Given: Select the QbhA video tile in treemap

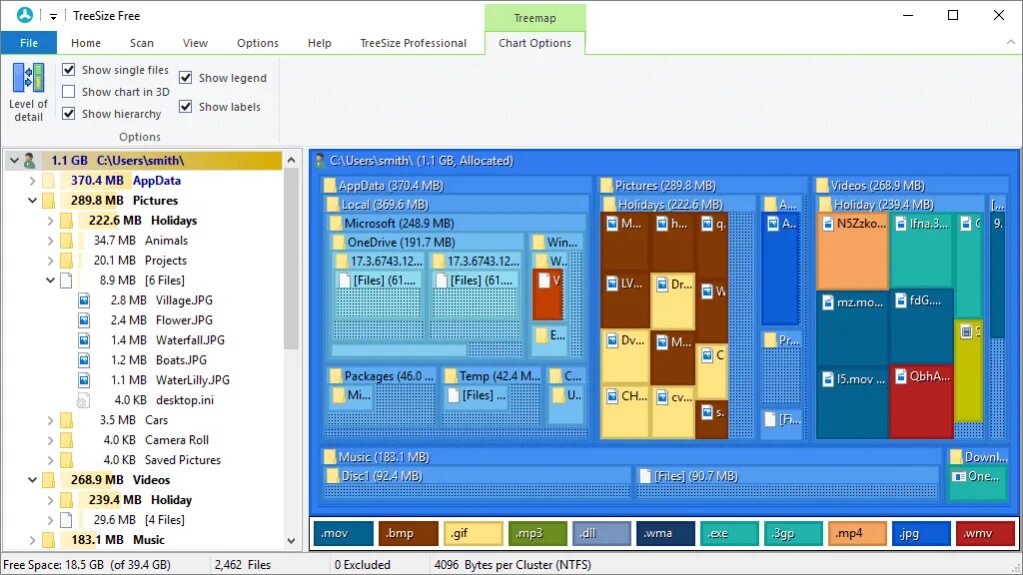Looking at the screenshot, I should (921, 401).
